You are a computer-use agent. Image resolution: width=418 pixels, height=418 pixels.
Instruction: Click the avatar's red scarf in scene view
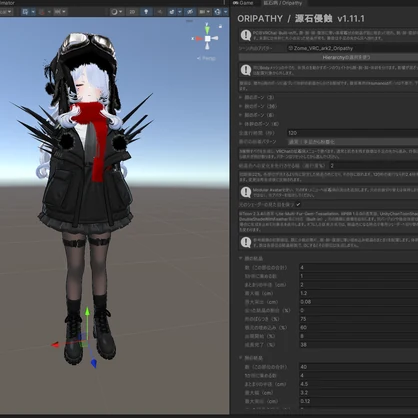click(x=97, y=133)
